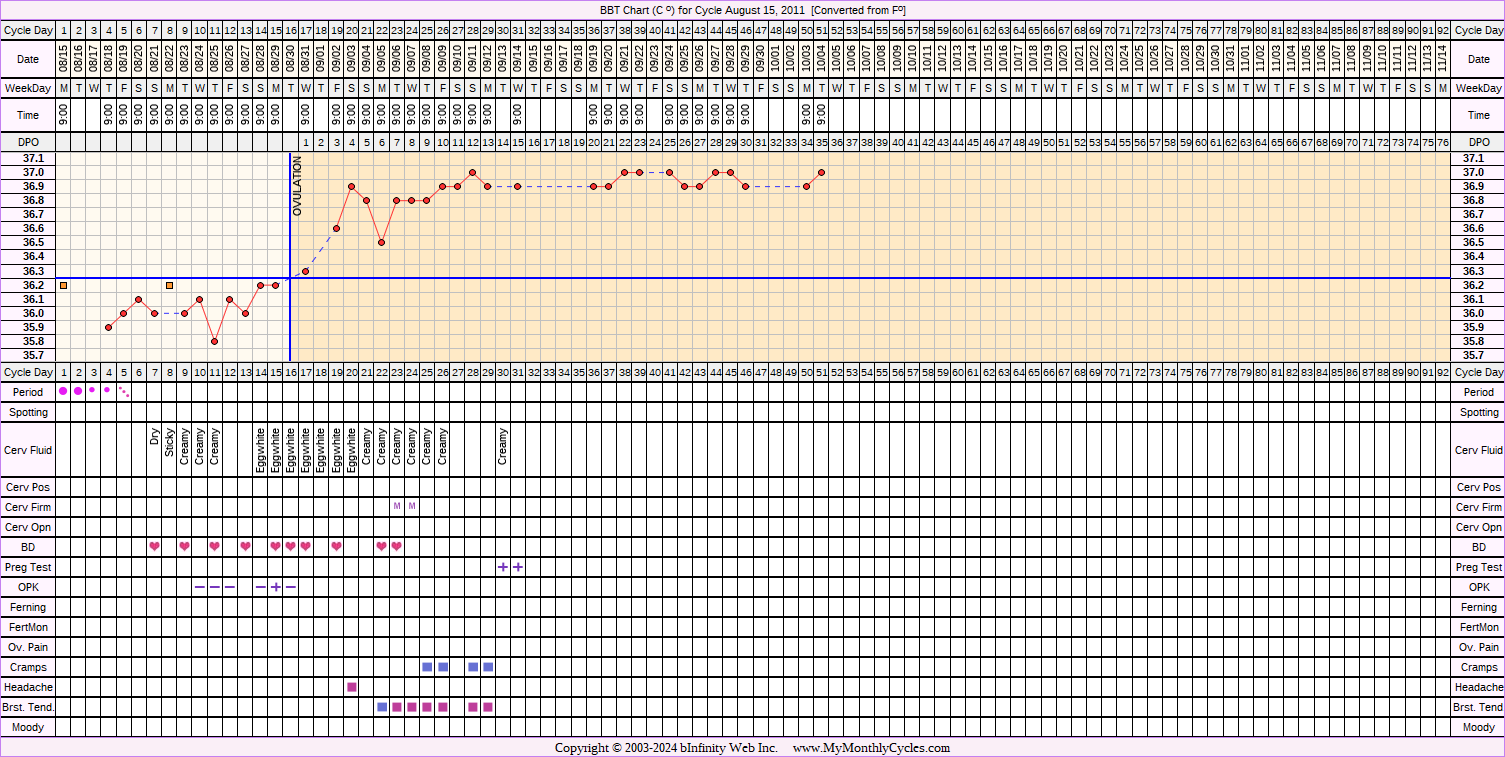This screenshot has width=1505, height=757.
Task: Select the 36.5 temperature dip on day 22
Action: (382, 243)
